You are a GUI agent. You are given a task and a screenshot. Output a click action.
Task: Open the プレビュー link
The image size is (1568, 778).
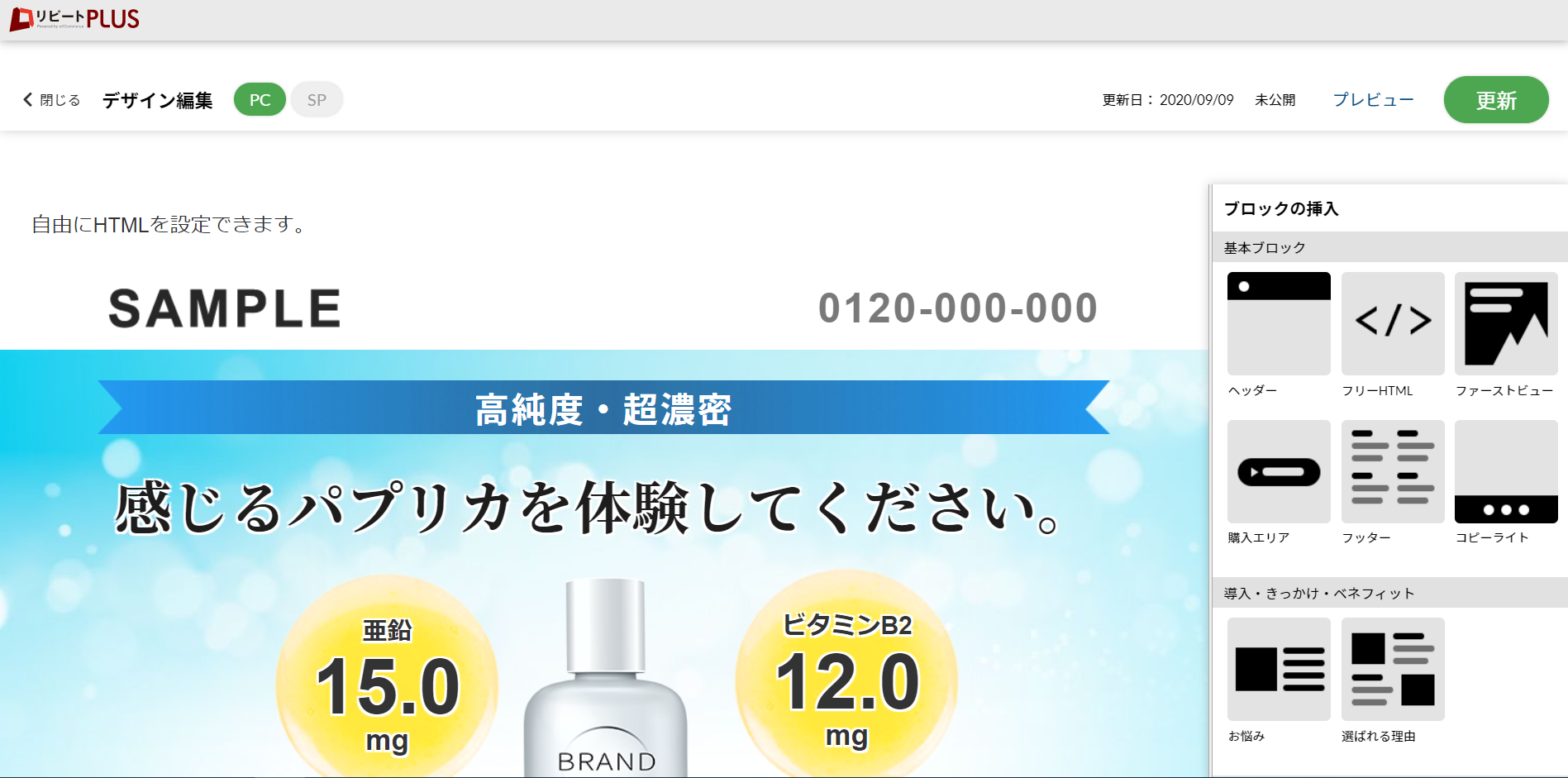(1373, 99)
